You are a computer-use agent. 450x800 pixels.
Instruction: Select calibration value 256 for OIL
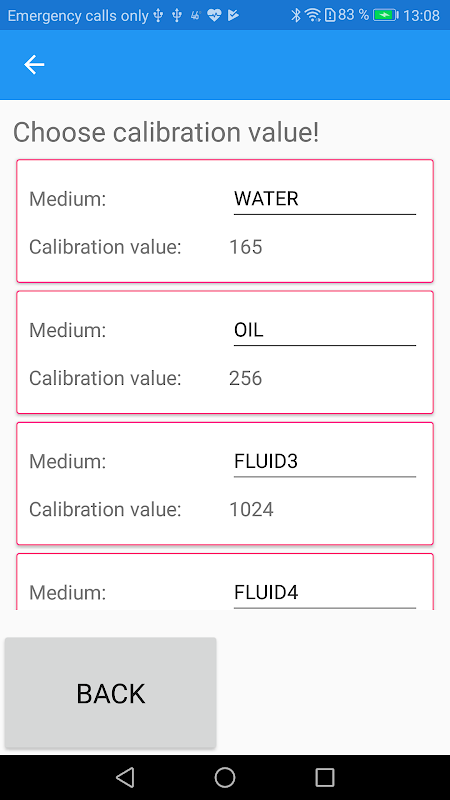[x=245, y=378]
